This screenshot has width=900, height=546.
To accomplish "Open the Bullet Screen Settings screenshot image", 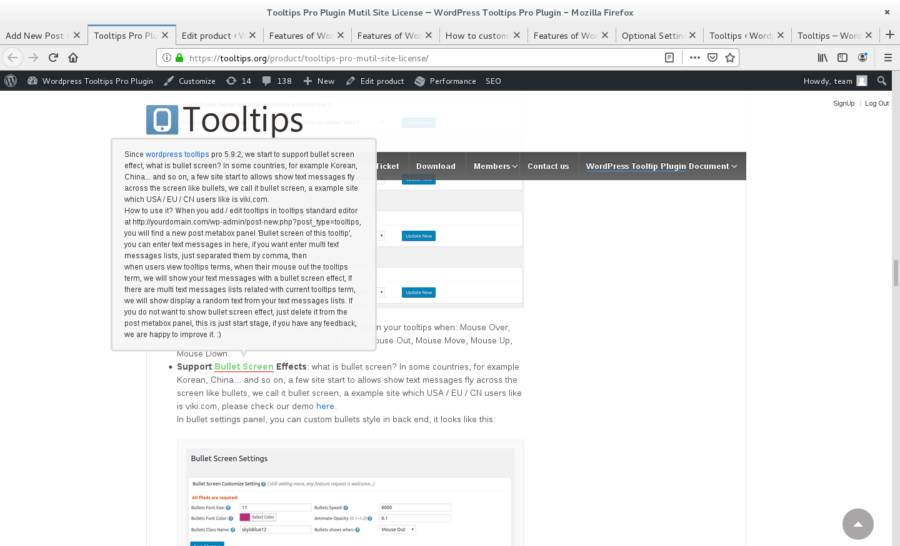I will tap(350, 493).
